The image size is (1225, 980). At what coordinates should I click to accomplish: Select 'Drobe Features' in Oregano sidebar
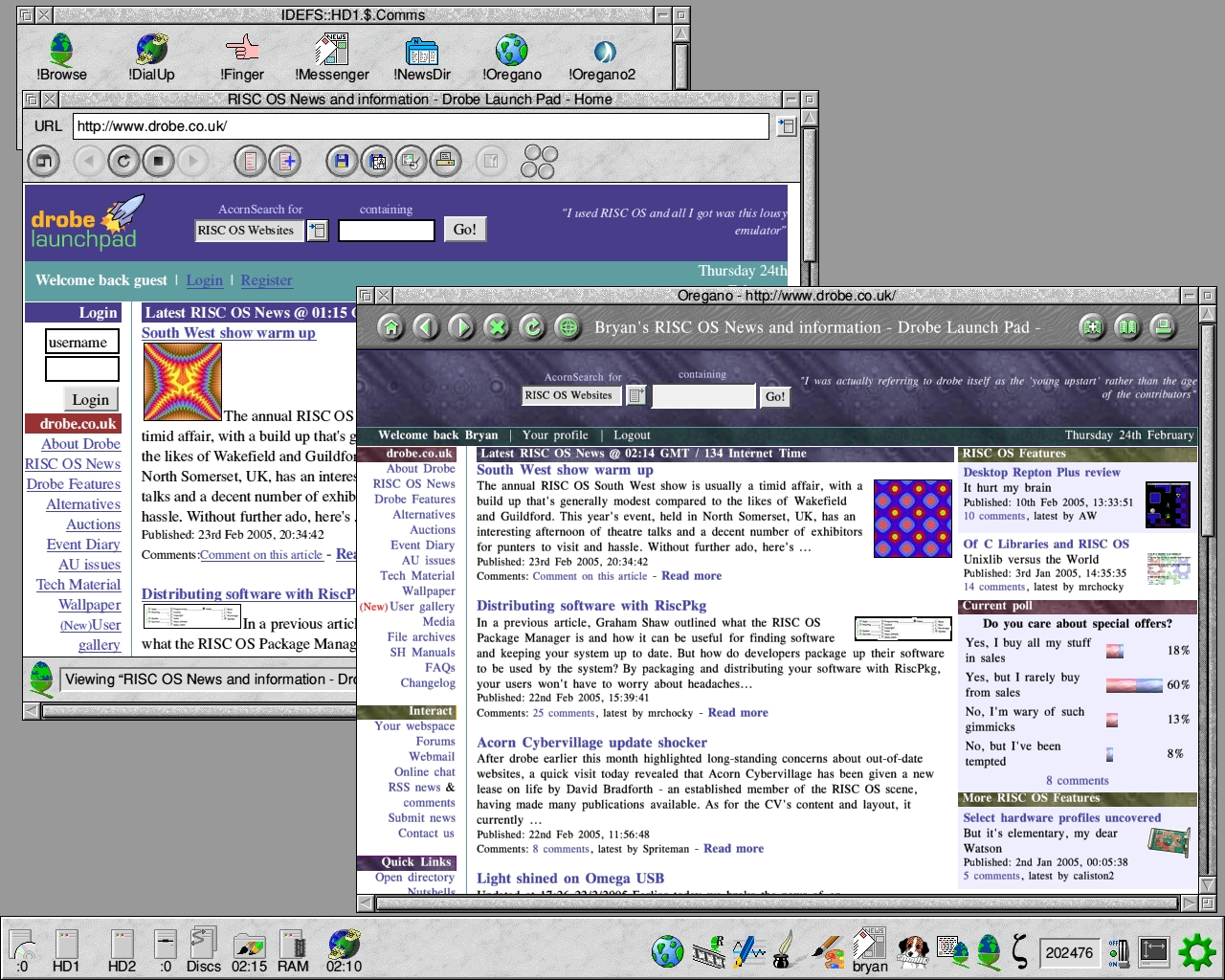point(414,500)
